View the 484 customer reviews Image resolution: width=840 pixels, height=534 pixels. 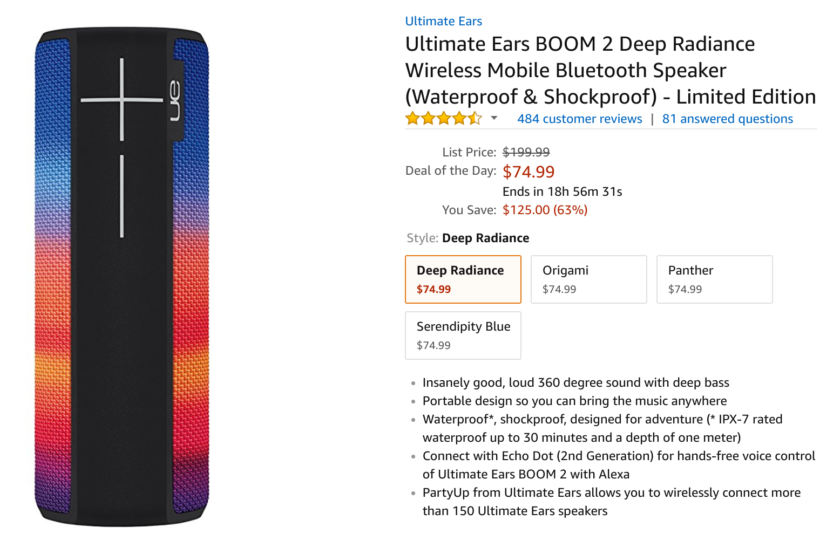(579, 119)
